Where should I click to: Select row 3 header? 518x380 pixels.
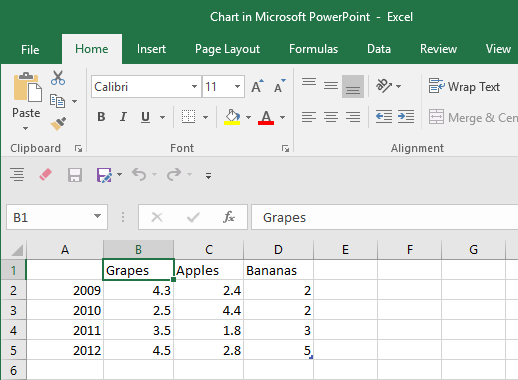(13, 310)
